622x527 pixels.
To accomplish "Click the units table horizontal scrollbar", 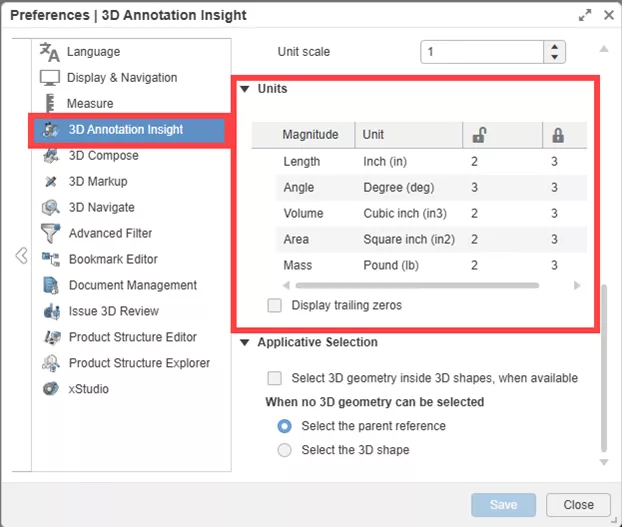I will click(417, 286).
